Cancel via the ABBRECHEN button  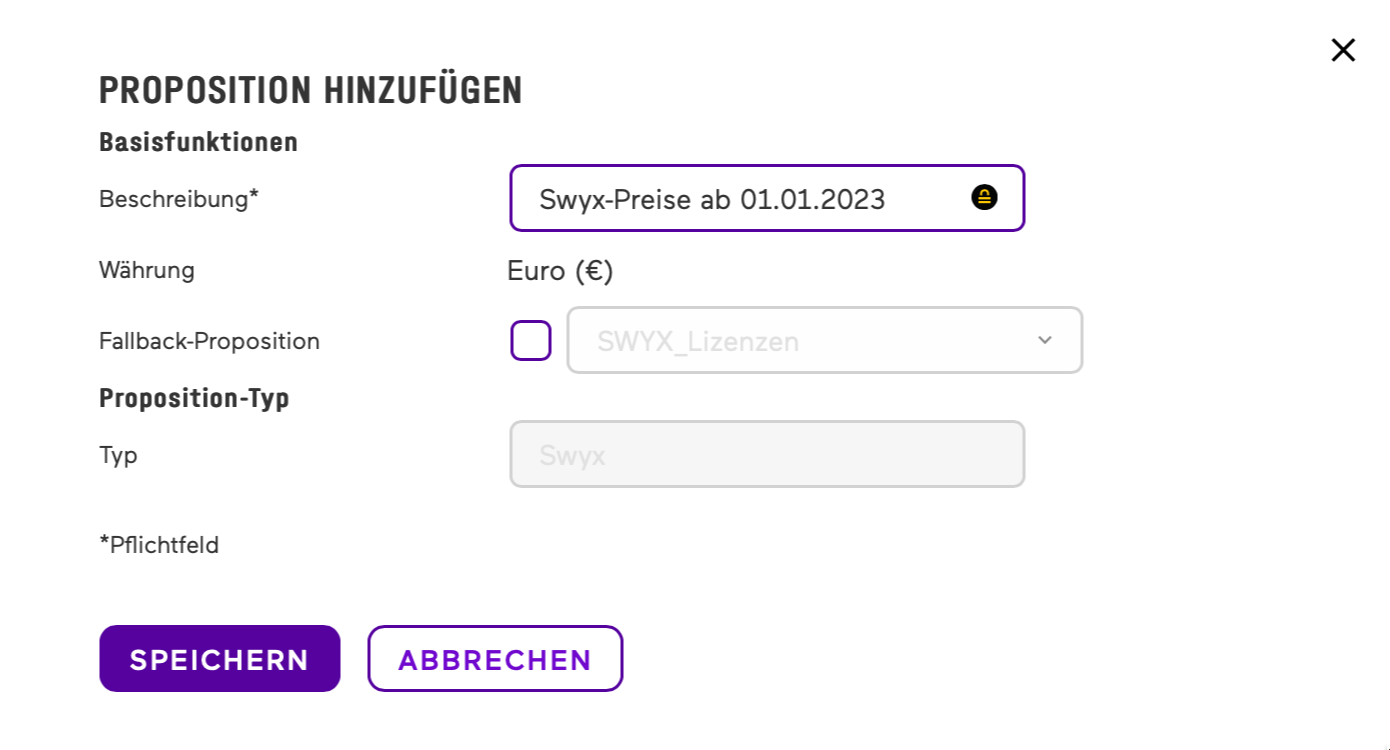tap(495, 659)
